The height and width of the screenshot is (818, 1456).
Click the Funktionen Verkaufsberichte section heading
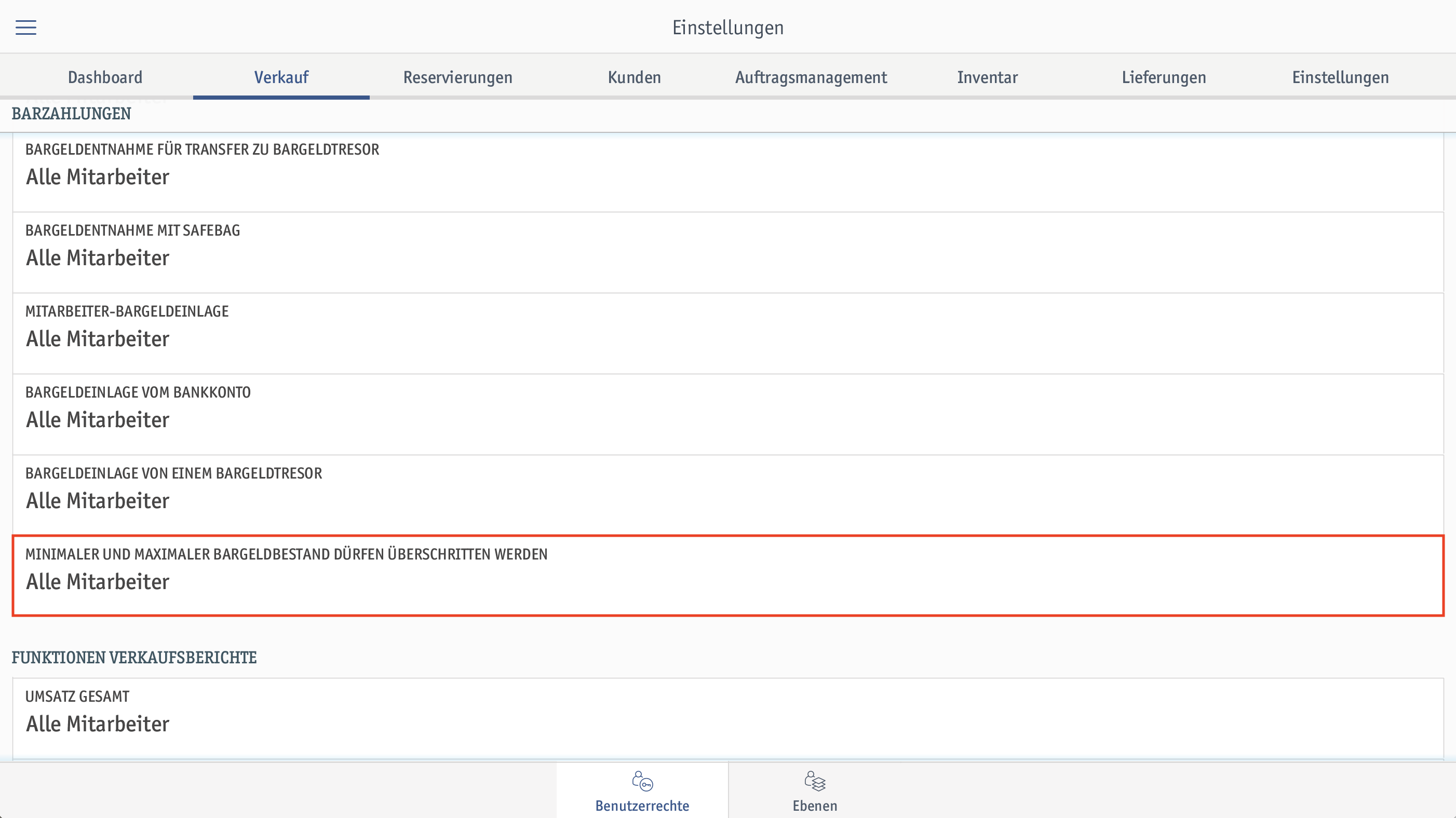point(134,658)
